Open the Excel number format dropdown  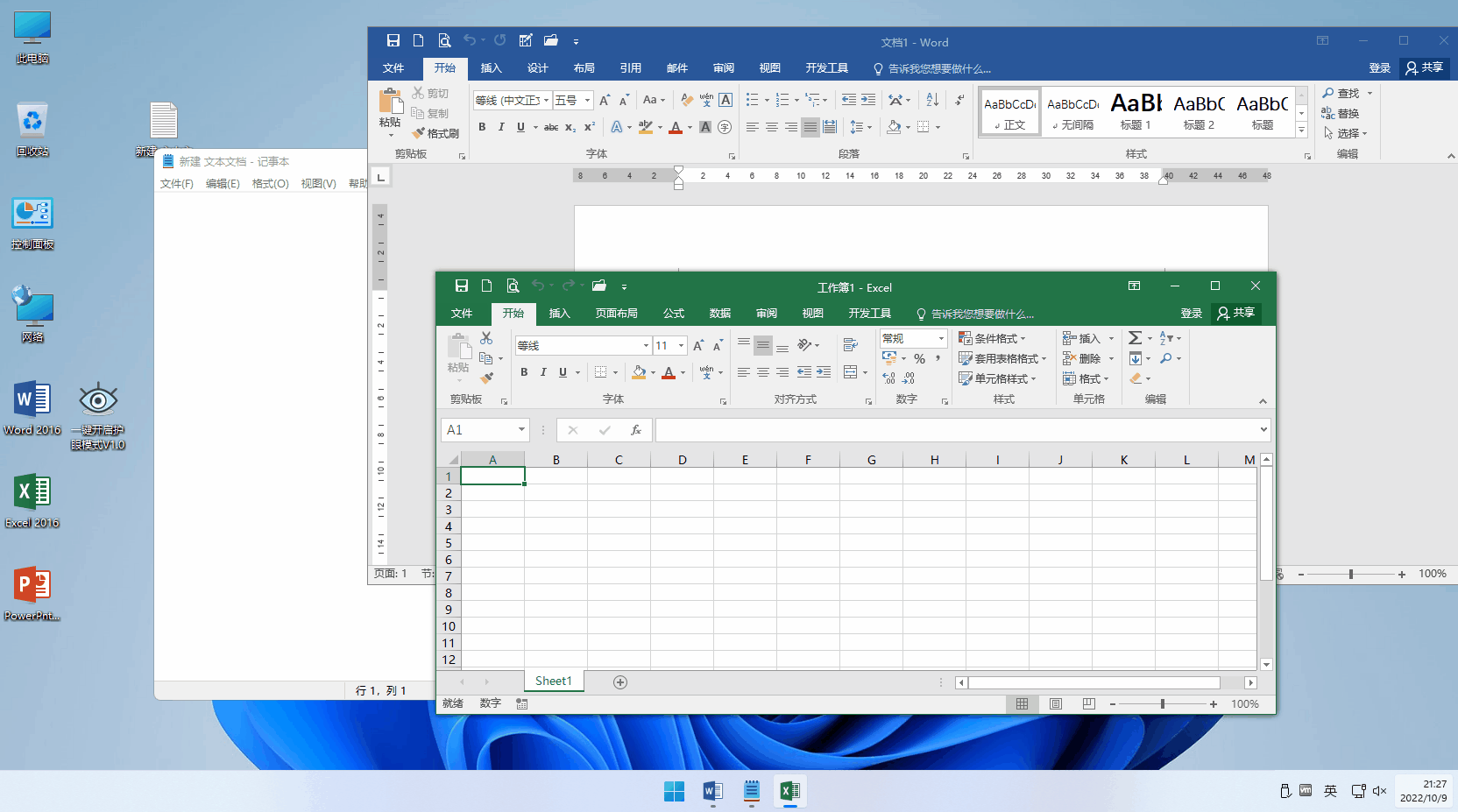[x=941, y=339]
